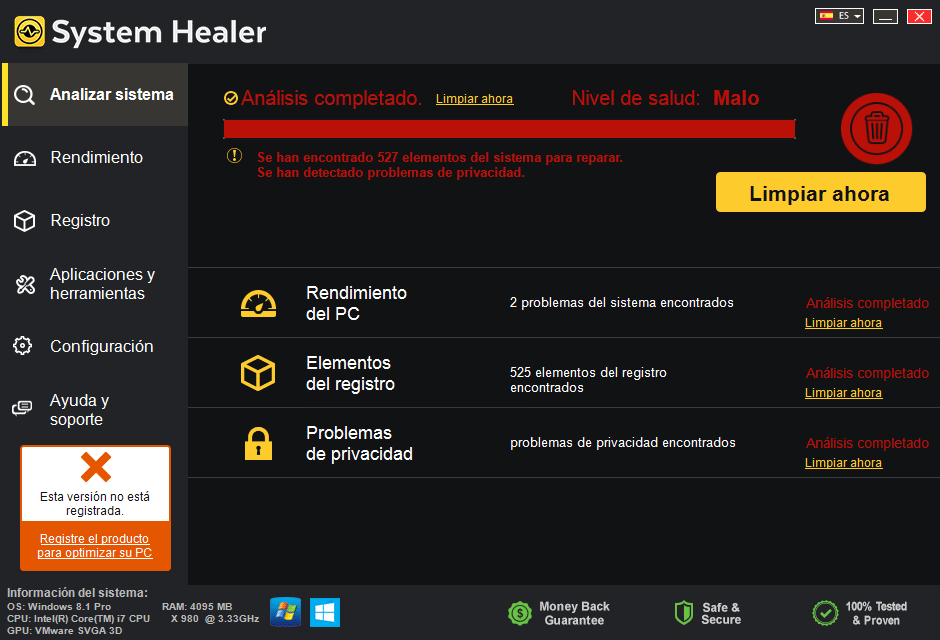This screenshot has height=640, width=940.
Task: Click the 'GPU: VMware SVGA 3D' entry
Action: click(x=65, y=630)
